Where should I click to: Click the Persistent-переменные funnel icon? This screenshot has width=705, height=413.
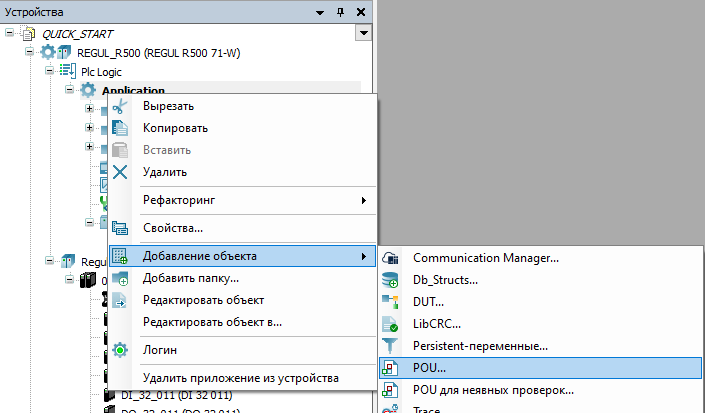coord(392,346)
